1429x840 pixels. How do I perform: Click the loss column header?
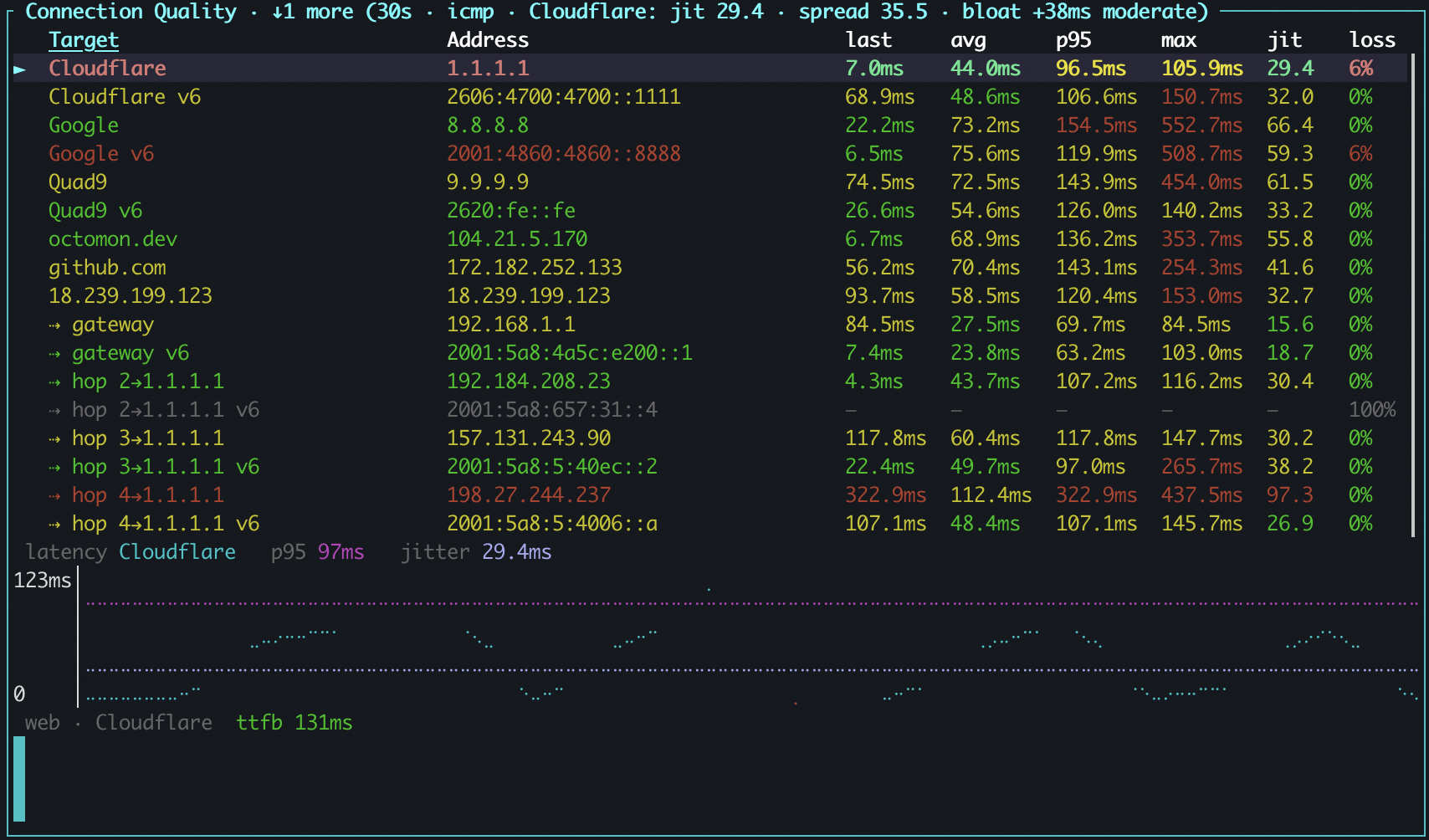pos(1372,39)
